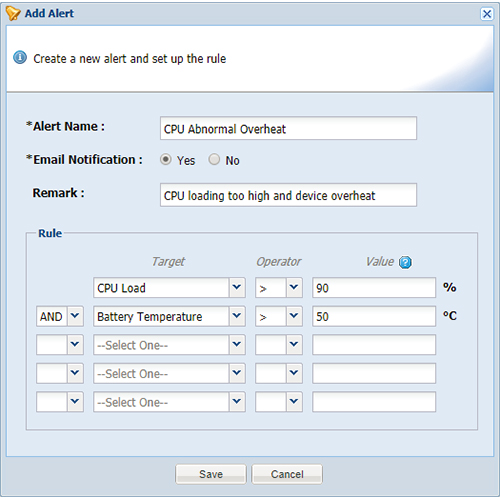Open the Battery Temperature target dropdown
Screen dimensions: 500x500
click(169, 316)
